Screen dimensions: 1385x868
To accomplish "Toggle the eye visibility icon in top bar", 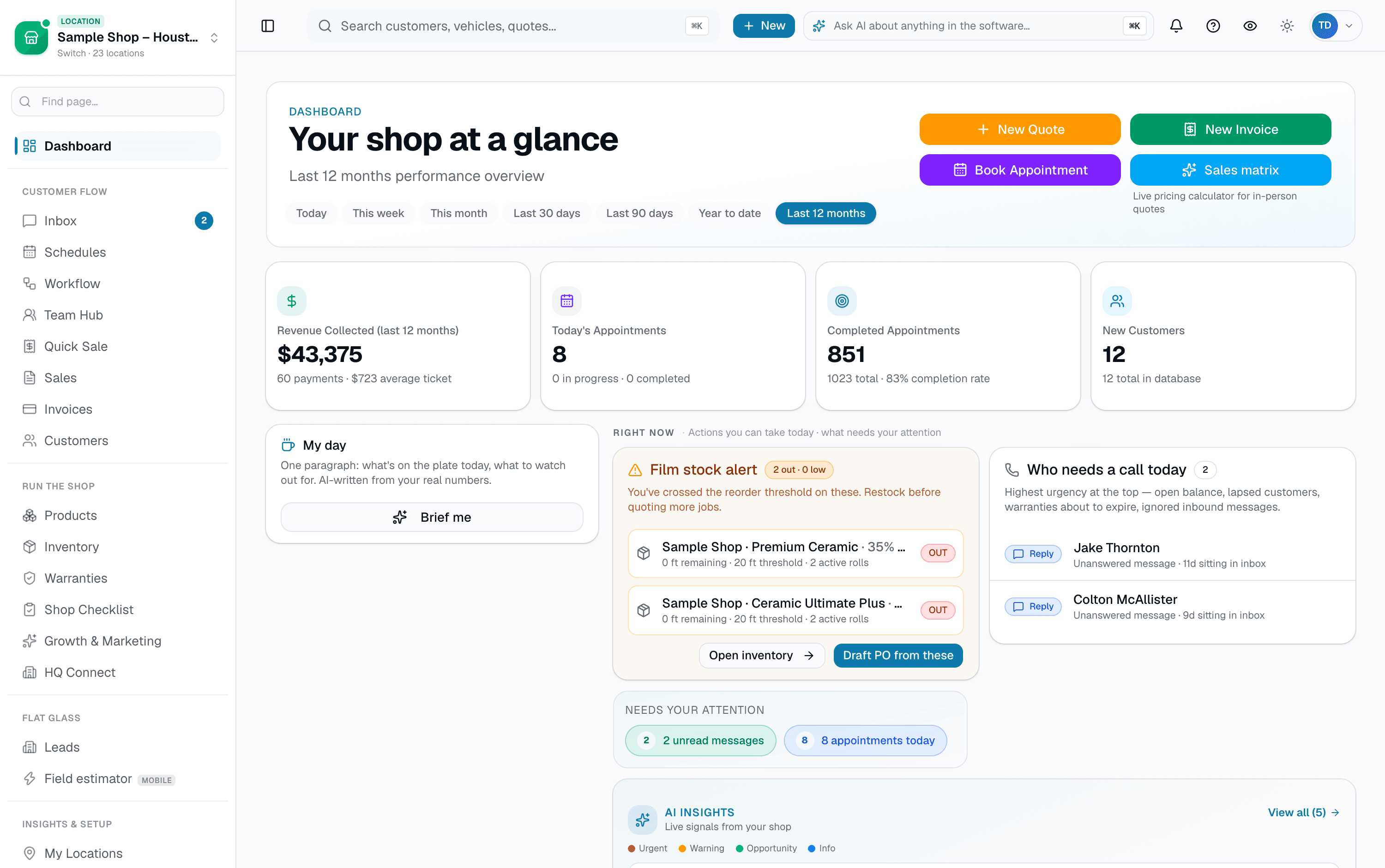I will 1250,26.
